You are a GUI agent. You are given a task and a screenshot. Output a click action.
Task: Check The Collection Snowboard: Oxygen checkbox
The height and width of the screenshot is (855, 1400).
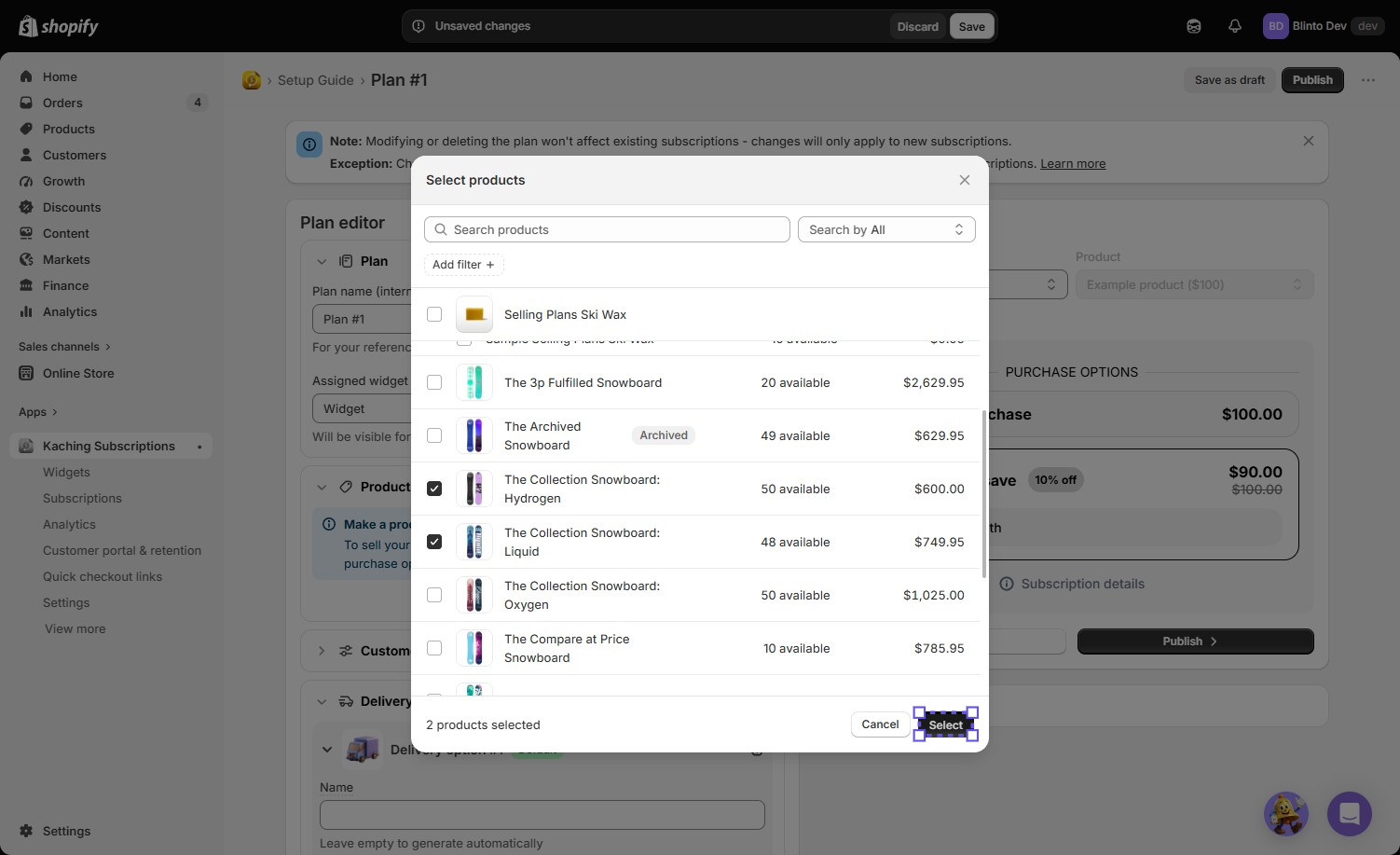(x=434, y=595)
